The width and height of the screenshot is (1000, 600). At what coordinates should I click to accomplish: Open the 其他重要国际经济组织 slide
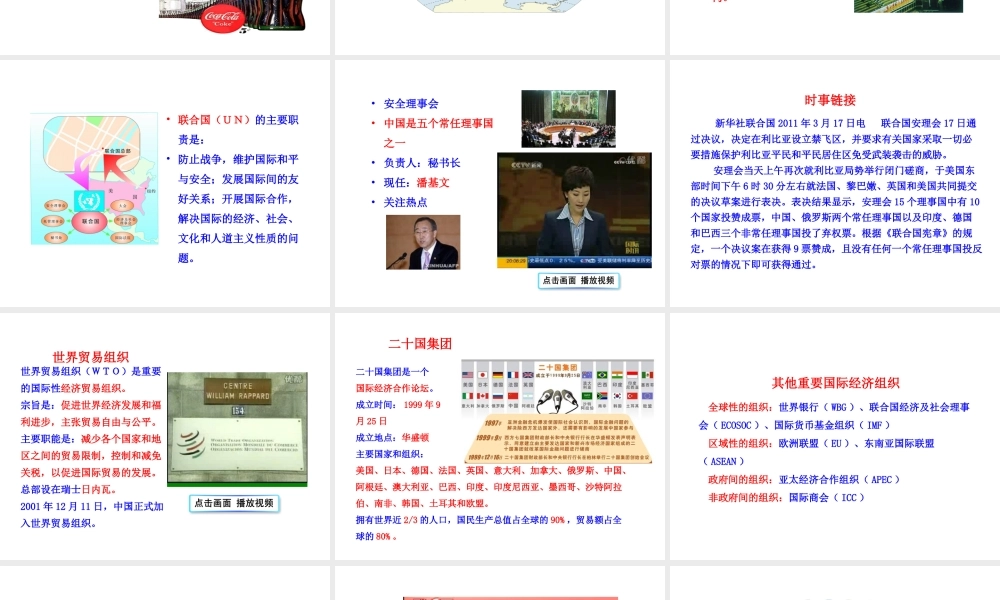tap(835, 436)
